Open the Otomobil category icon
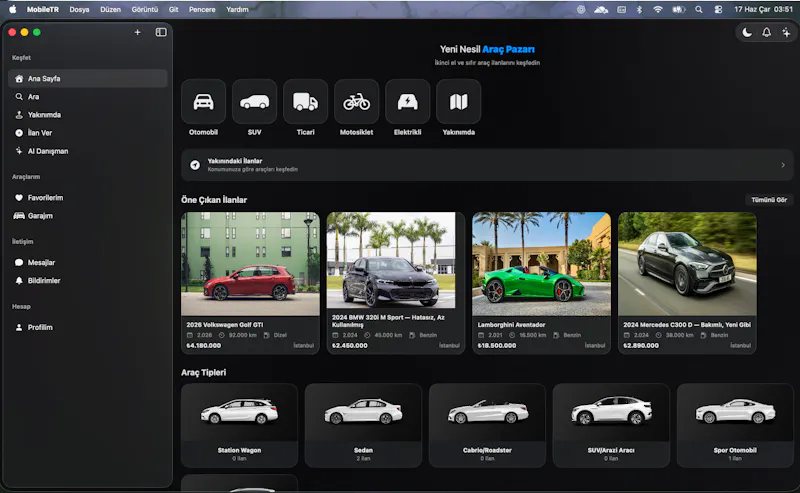This screenshot has height=493, width=800. click(x=203, y=102)
